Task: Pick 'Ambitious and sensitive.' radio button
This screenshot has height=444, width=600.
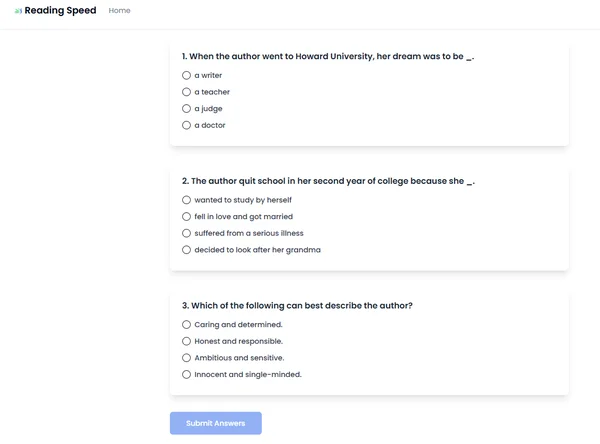Action: pyautogui.click(x=186, y=358)
